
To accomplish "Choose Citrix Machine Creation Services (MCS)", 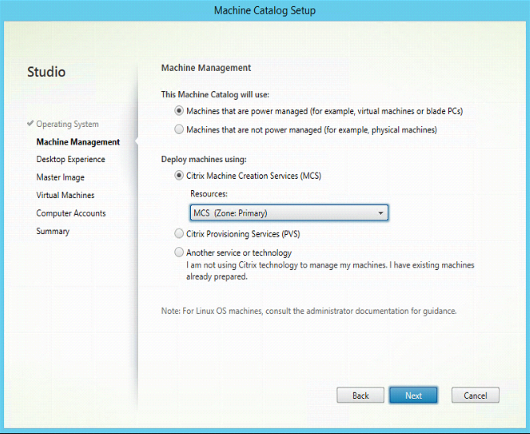I will tap(179, 175).
